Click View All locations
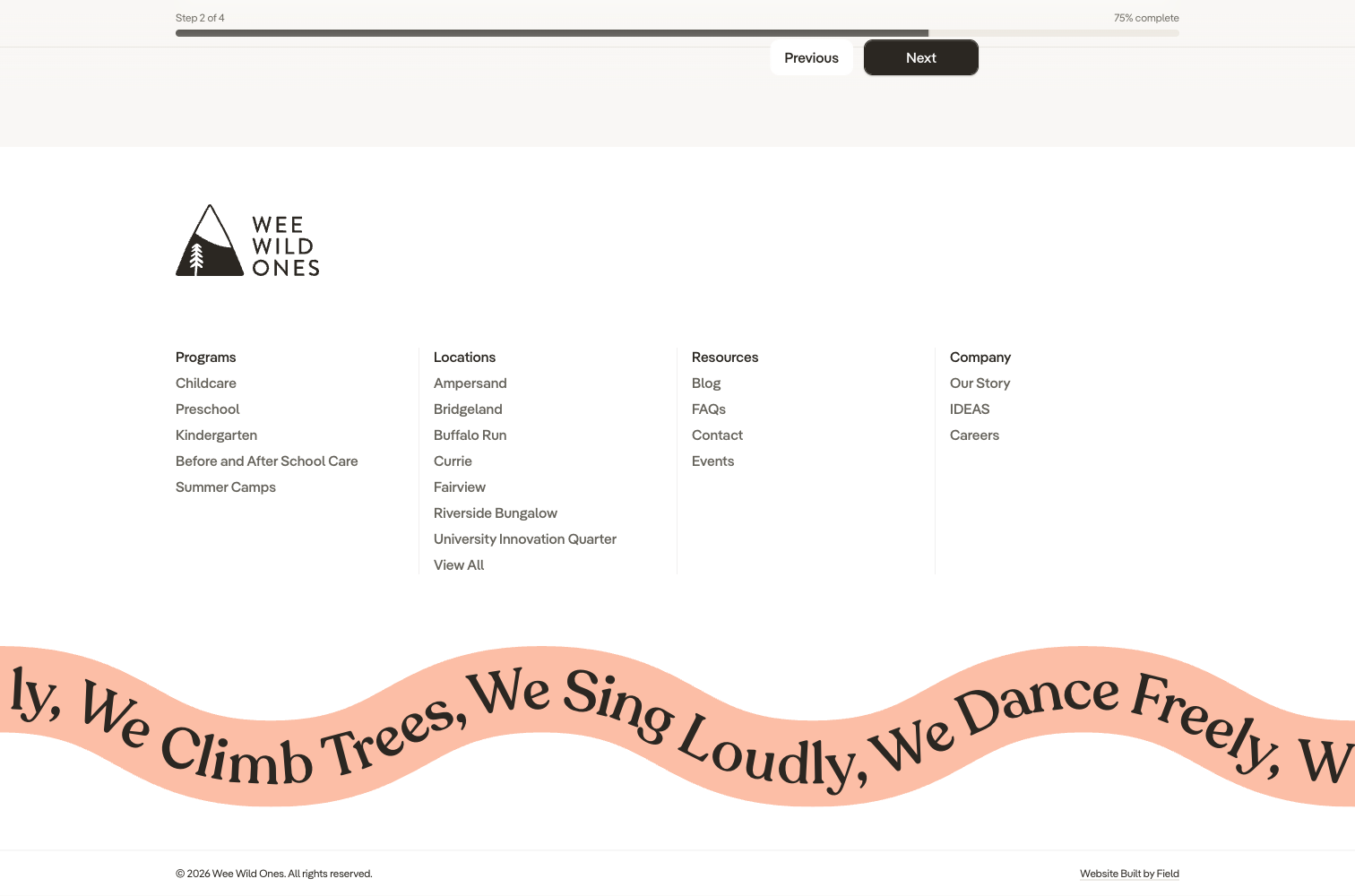The height and width of the screenshot is (896, 1355). [x=459, y=564]
